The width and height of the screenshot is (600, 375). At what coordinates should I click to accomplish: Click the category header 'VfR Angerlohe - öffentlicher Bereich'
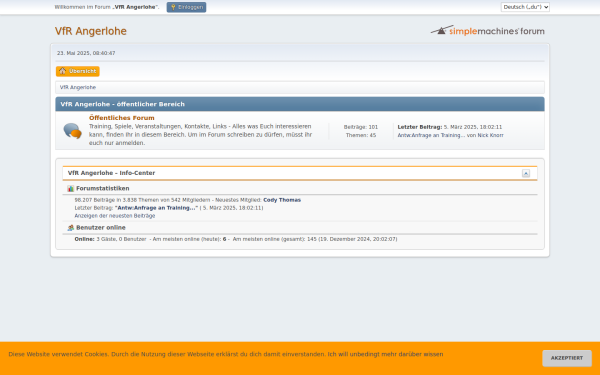tap(122, 104)
